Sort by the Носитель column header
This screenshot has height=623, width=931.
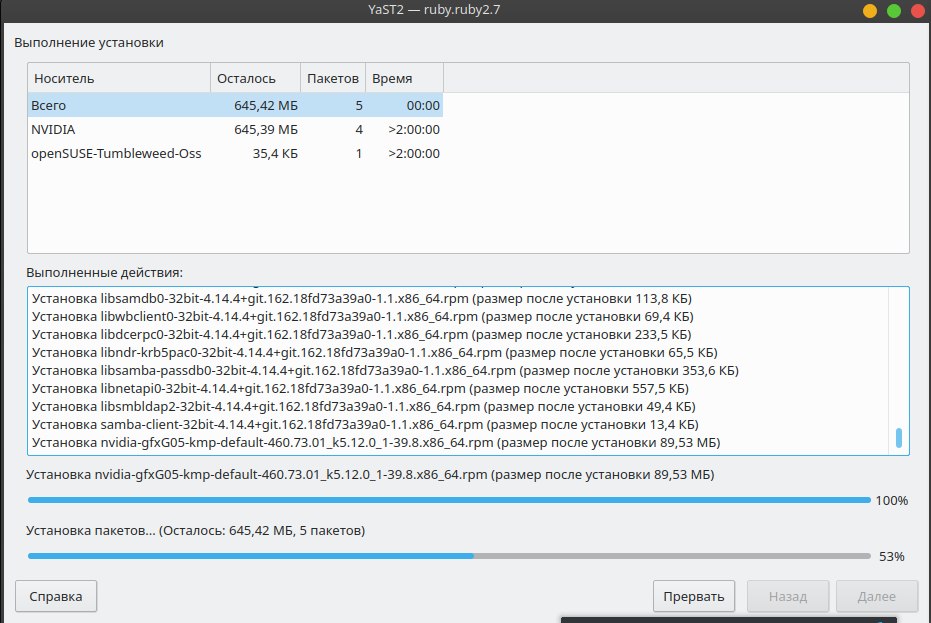[119, 78]
